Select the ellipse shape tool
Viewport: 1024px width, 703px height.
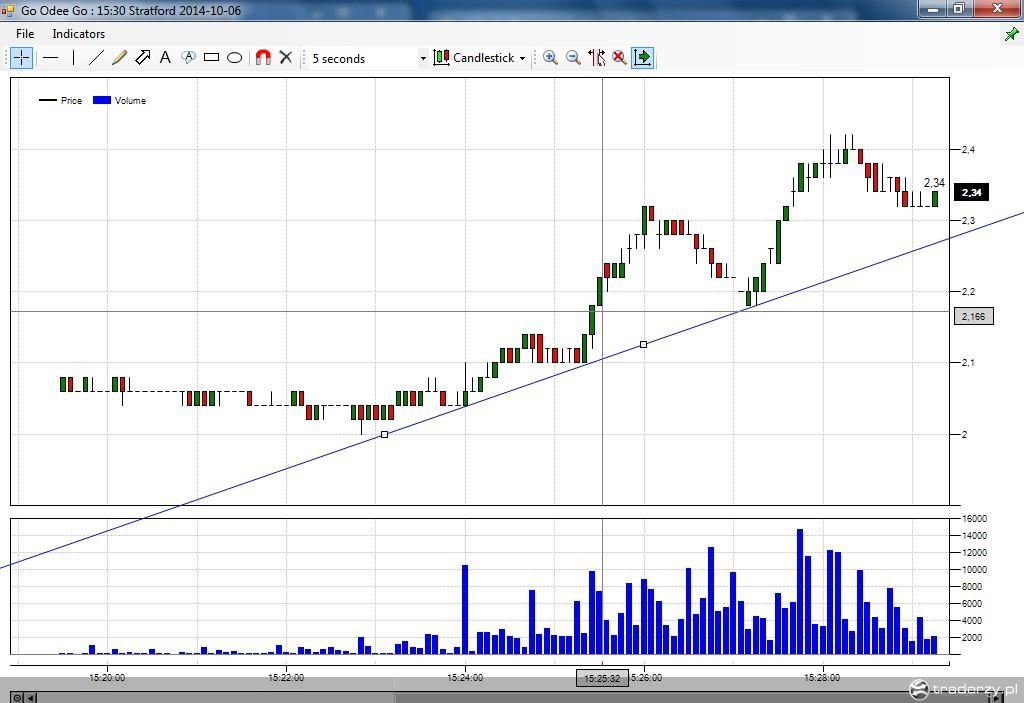[x=234, y=57]
